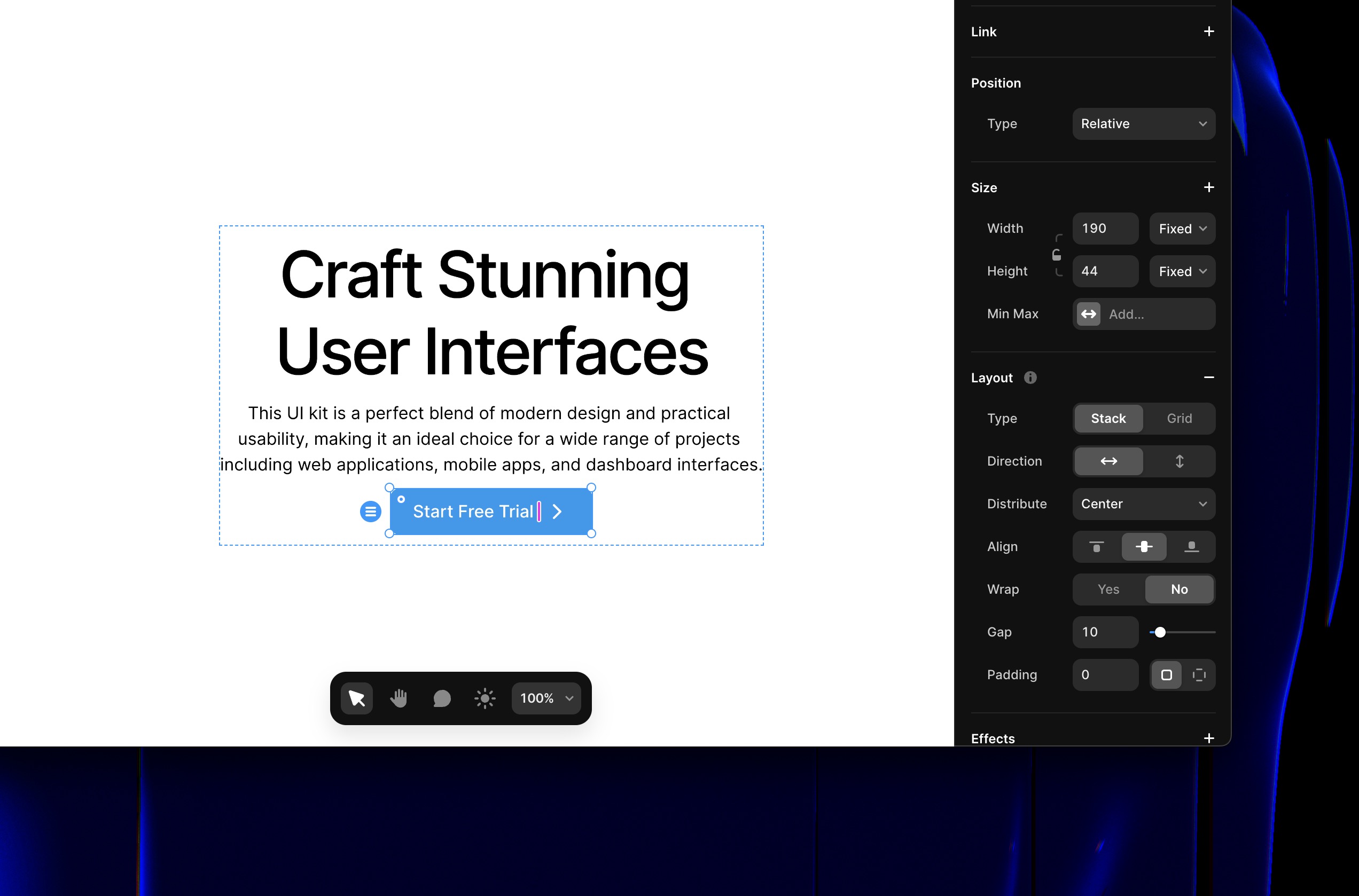Screen dimensions: 1359x896
Task: Open Width Fixed sizing dropdown
Action: pos(1182,229)
